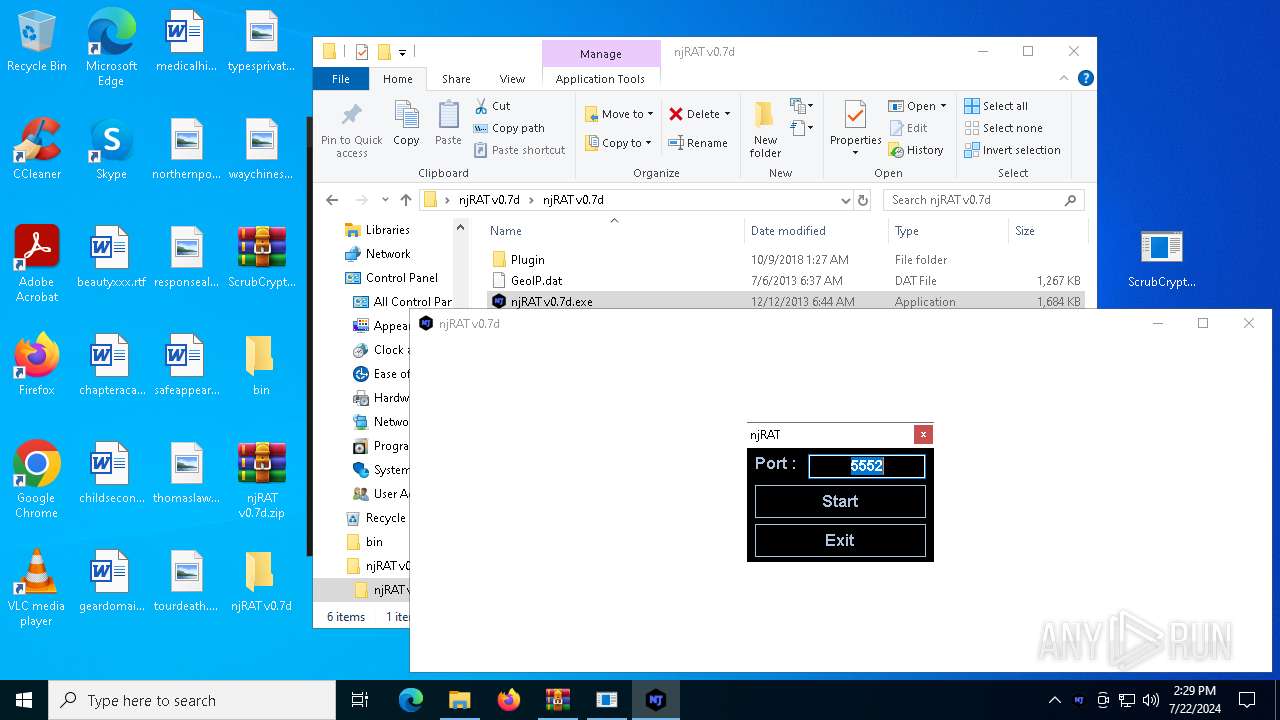Sort files by the Date modified column
1280x720 pixels.
click(815, 231)
